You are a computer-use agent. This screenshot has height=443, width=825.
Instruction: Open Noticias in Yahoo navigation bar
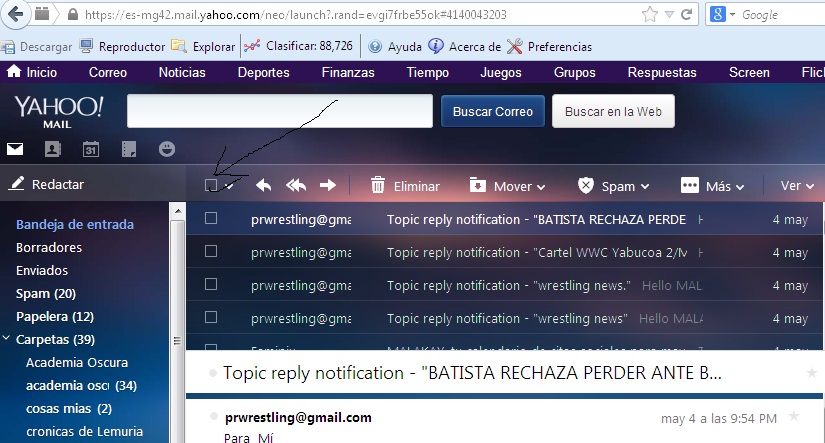coord(182,73)
